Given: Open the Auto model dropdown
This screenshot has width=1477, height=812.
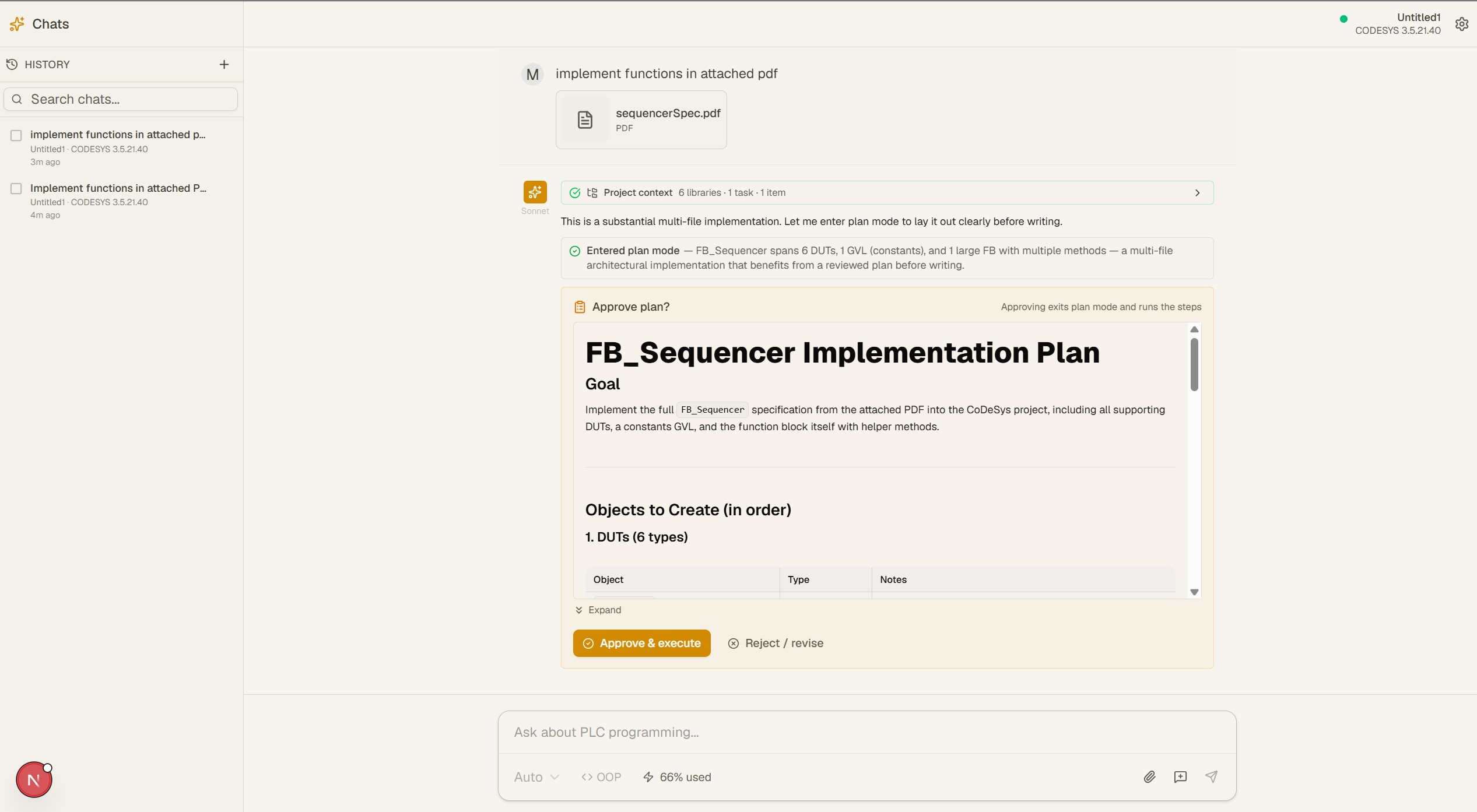Looking at the screenshot, I should (536, 777).
